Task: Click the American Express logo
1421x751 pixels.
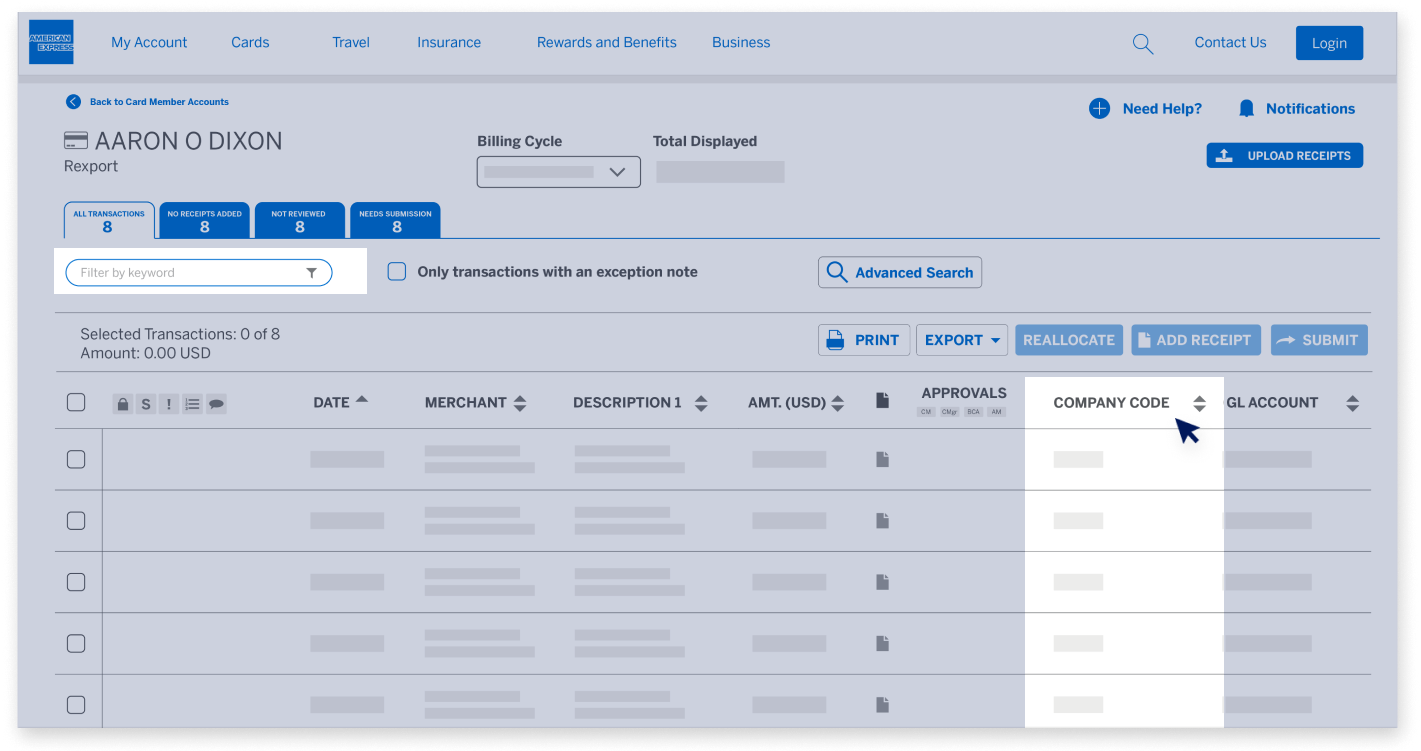Action: click(x=51, y=42)
